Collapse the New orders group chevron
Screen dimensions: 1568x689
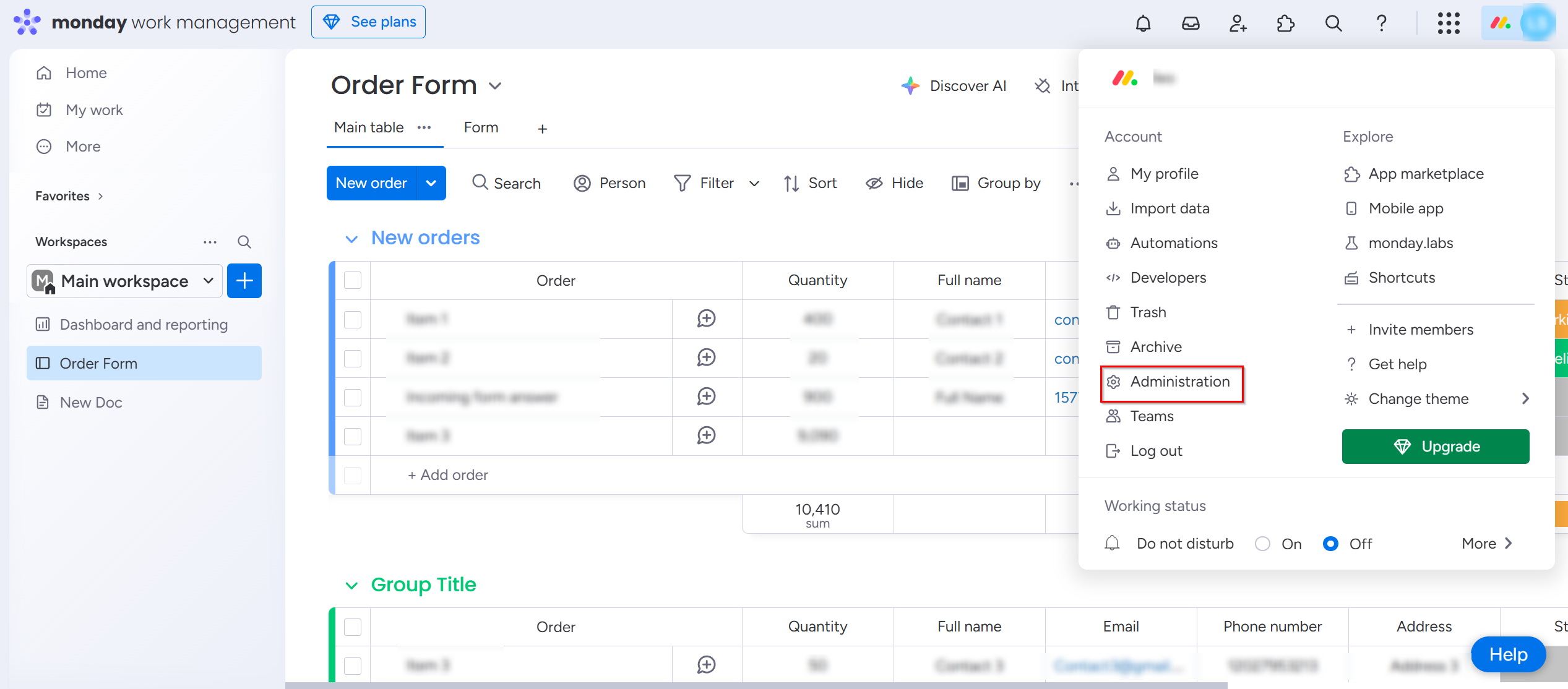tap(351, 239)
